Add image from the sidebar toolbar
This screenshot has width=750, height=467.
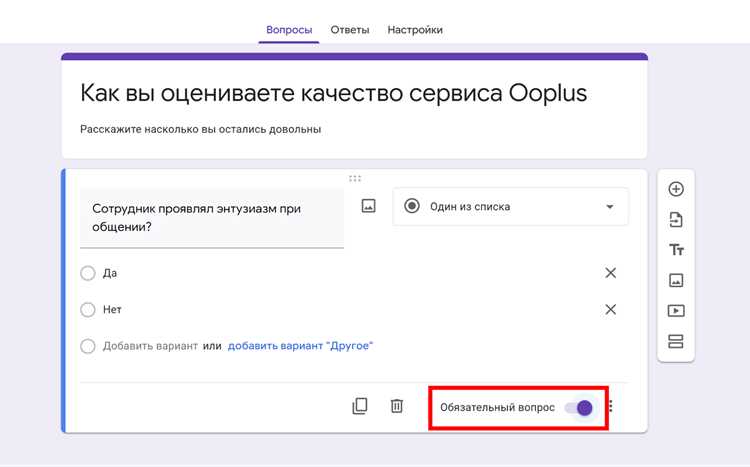tap(676, 280)
